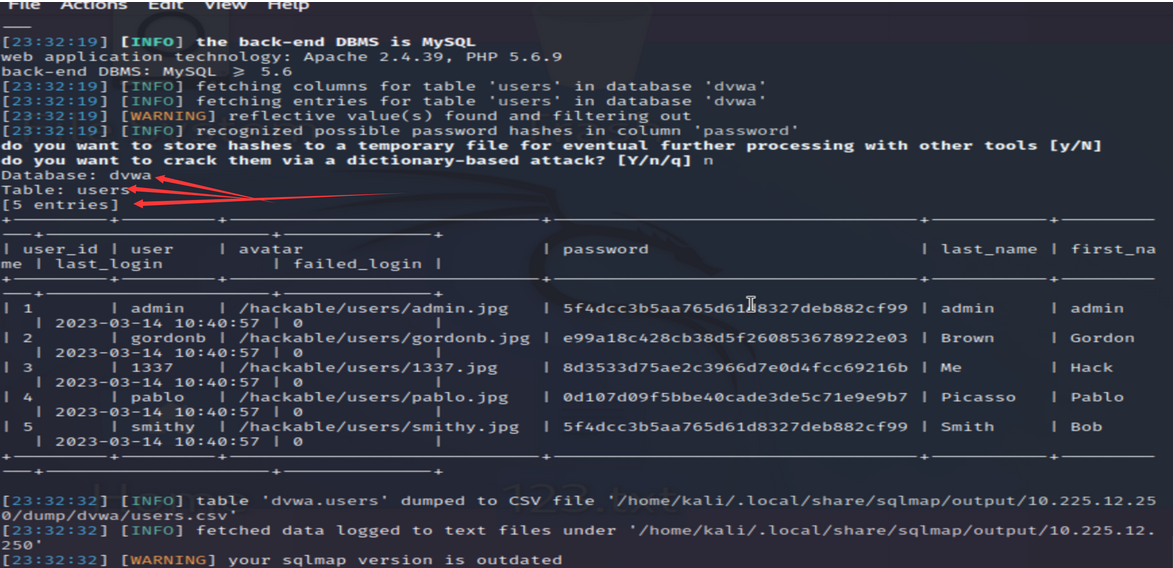Click the hash starting '0d107d09f5bb' for pablo
Viewport: 1173px width, 568px height.
coord(735,397)
